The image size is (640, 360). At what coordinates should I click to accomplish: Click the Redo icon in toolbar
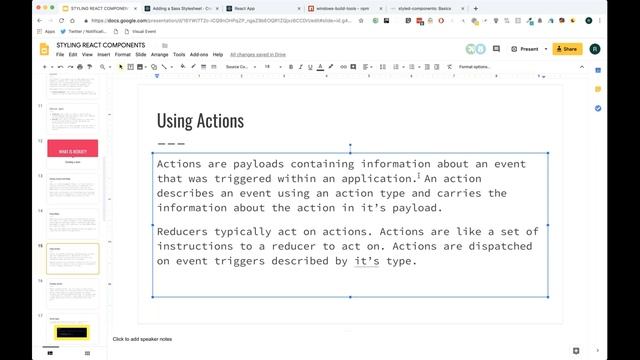tap(70, 67)
